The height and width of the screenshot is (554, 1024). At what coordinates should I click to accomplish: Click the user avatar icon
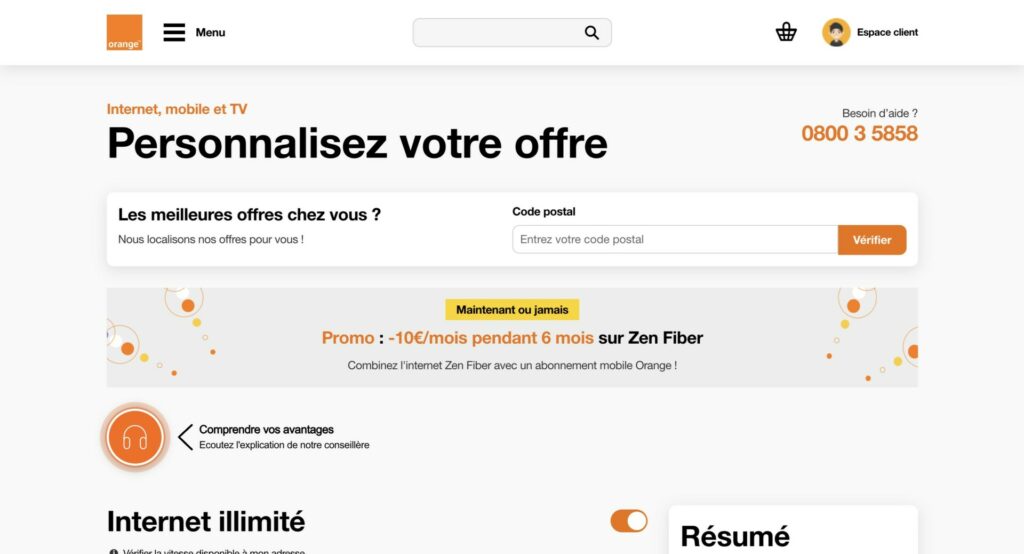click(836, 32)
